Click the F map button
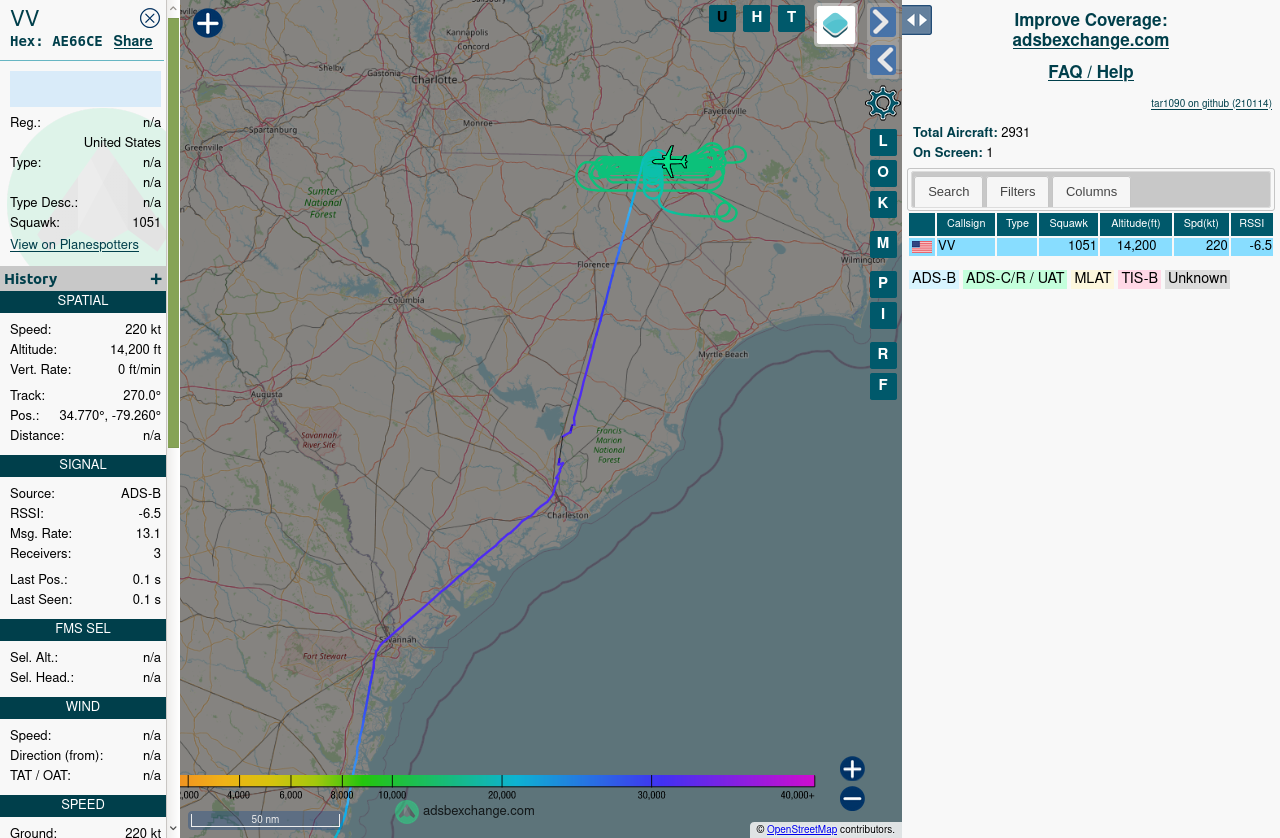 (x=883, y=386)
